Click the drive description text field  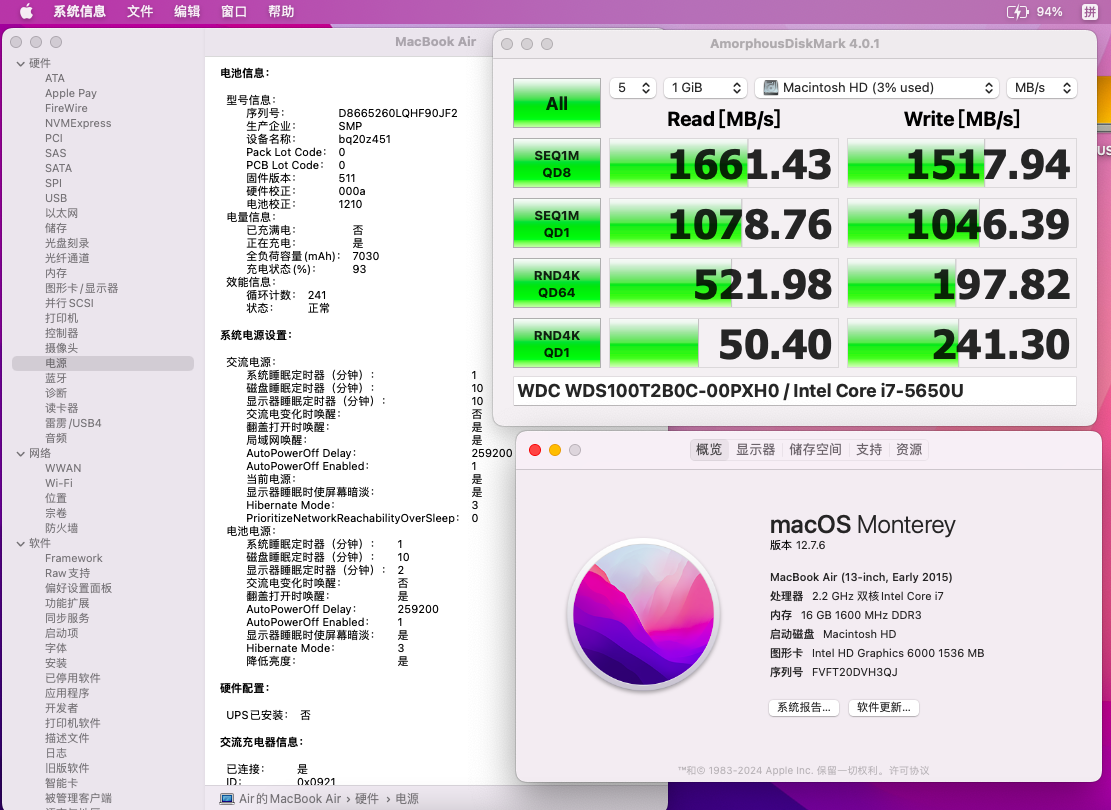point(795,391)
